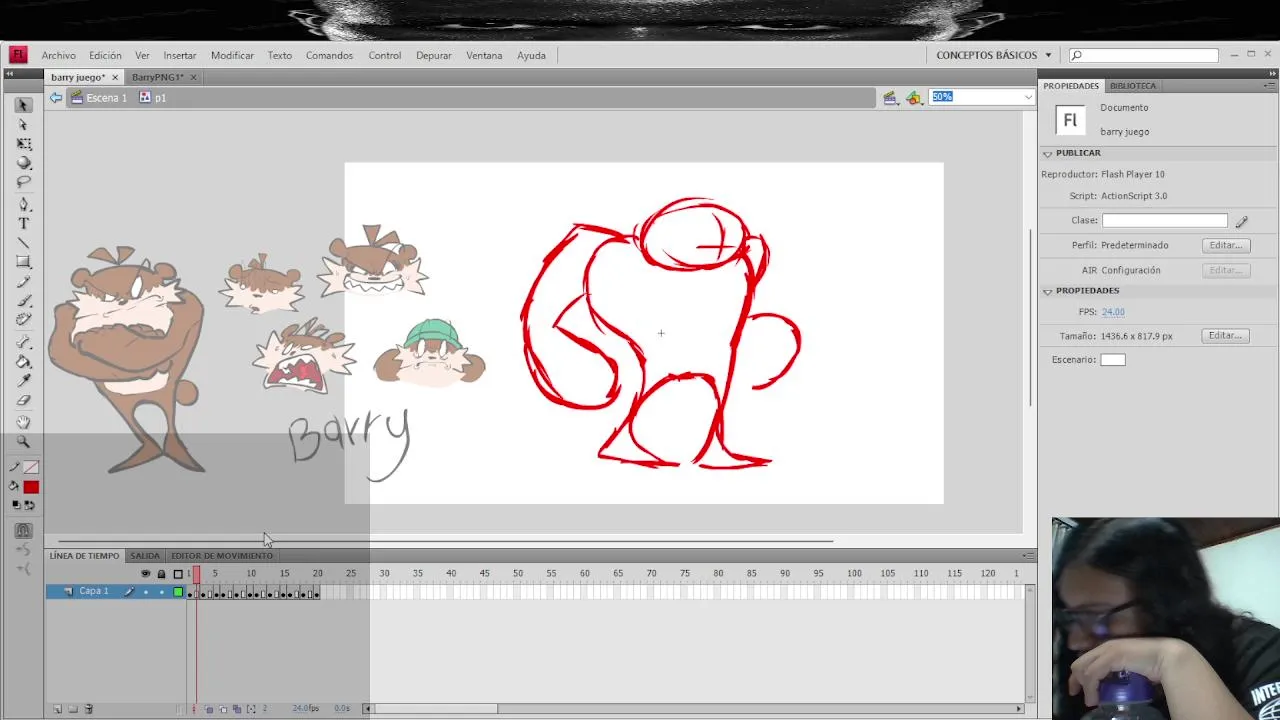Open the Escenario stage color swatch

(x=1113, y=360)
